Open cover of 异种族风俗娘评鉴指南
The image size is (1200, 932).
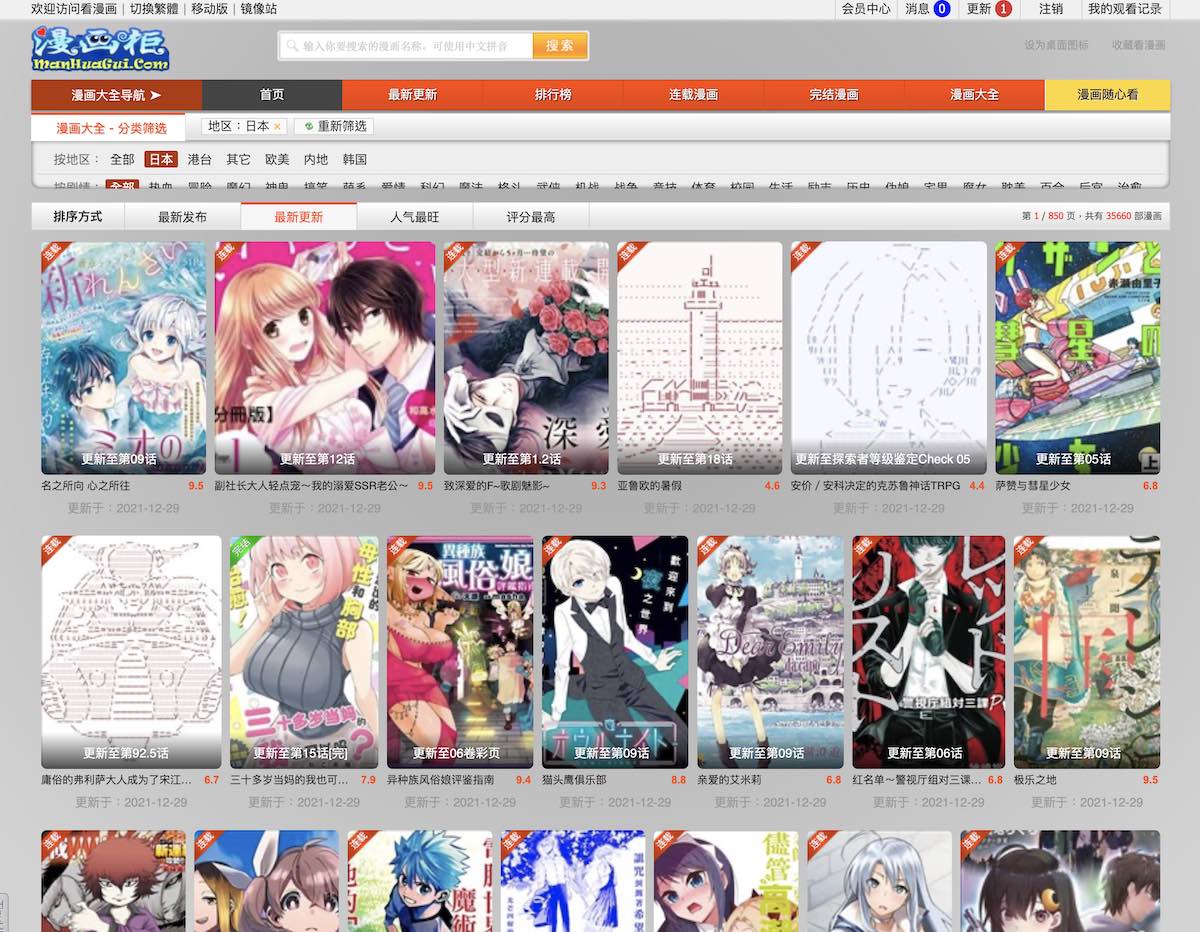(x=460, y=652)
